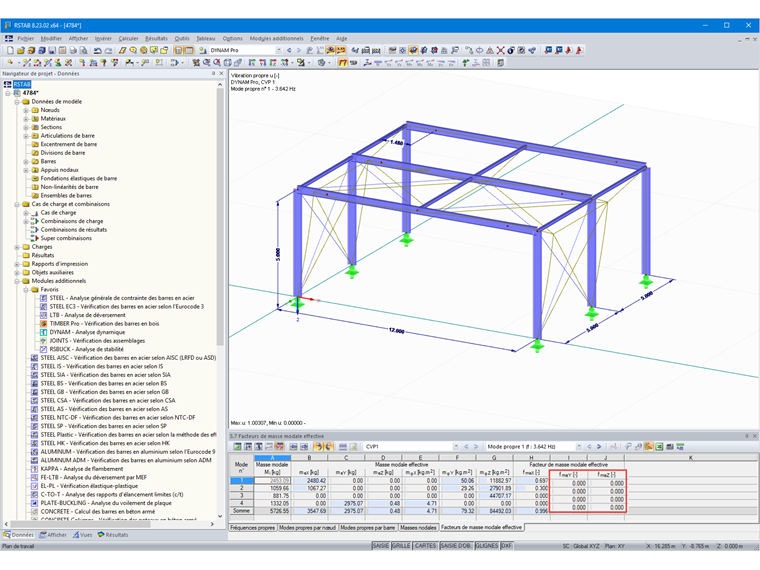The height and width of the screenshot is (570, 760).
Task: Select the next mode shape arrow in the table toolbar
Action: point(599,446)
